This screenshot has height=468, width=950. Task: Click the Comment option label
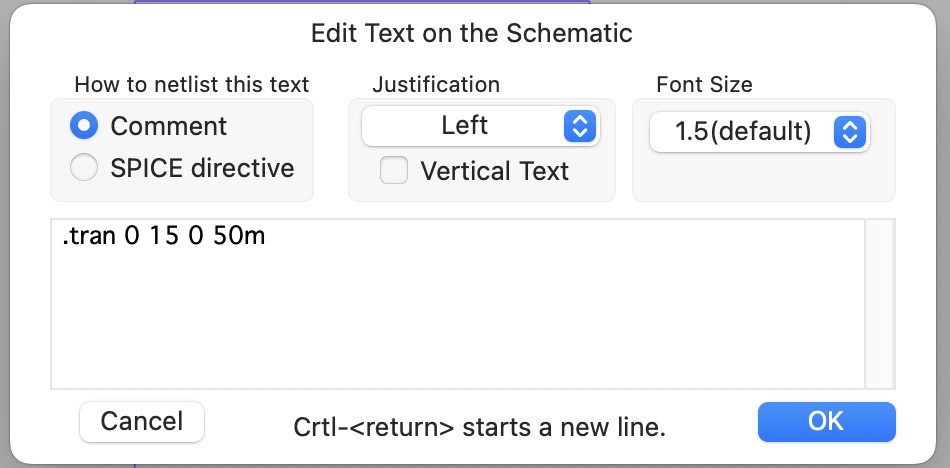168,126
